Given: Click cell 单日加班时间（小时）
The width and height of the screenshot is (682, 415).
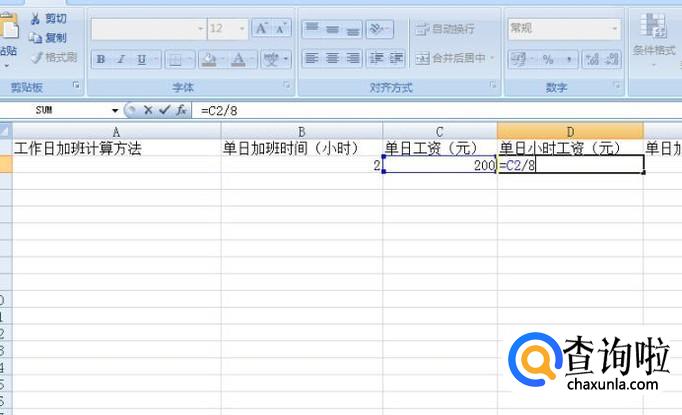Looking at the screenshot, I should [302, 148].
